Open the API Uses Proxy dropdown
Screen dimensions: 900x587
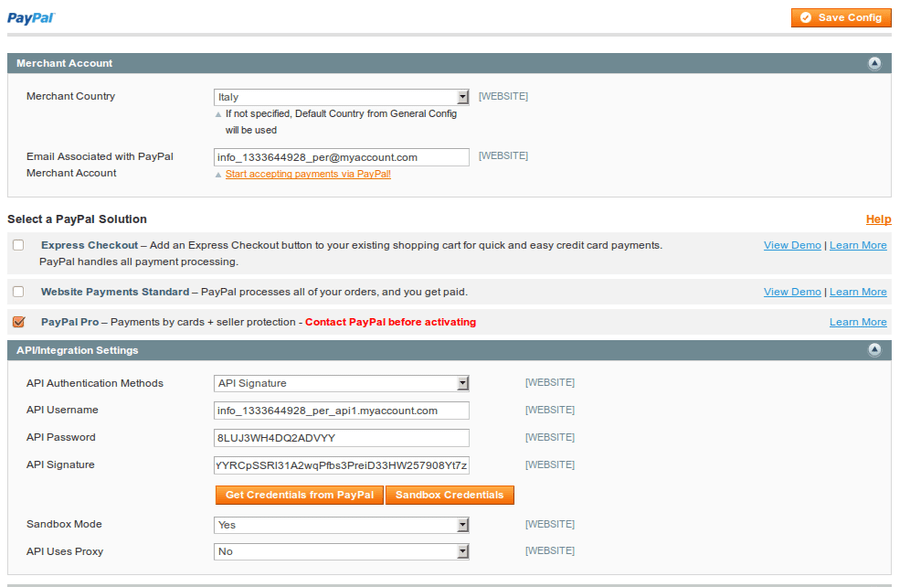pos(342,551)
